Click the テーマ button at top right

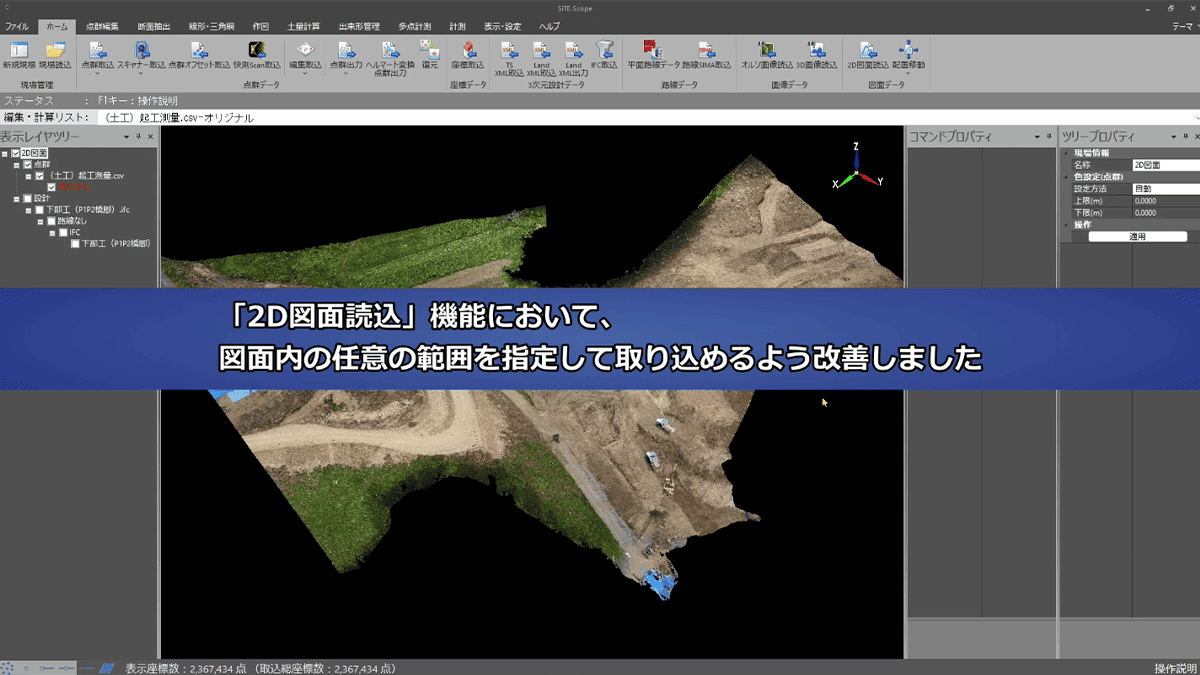1181,27
